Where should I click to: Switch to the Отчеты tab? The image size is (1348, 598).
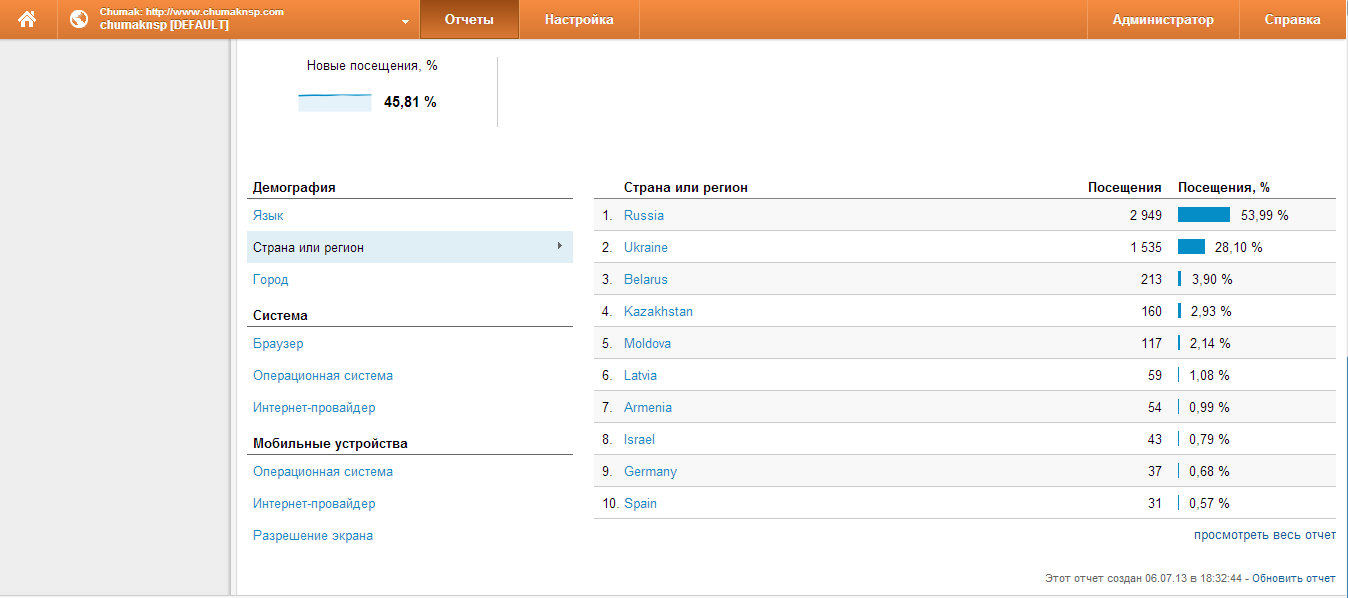pyautogui.click(x=469, y=19)
